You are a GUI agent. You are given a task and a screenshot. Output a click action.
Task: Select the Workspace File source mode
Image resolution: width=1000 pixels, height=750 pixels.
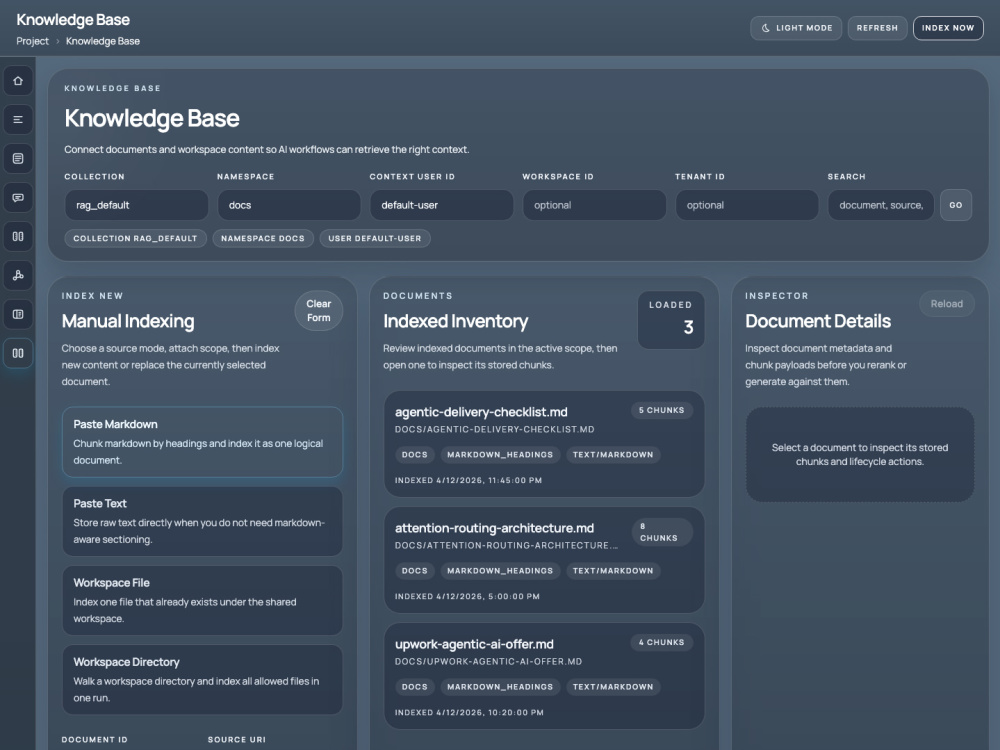point(202,600)
